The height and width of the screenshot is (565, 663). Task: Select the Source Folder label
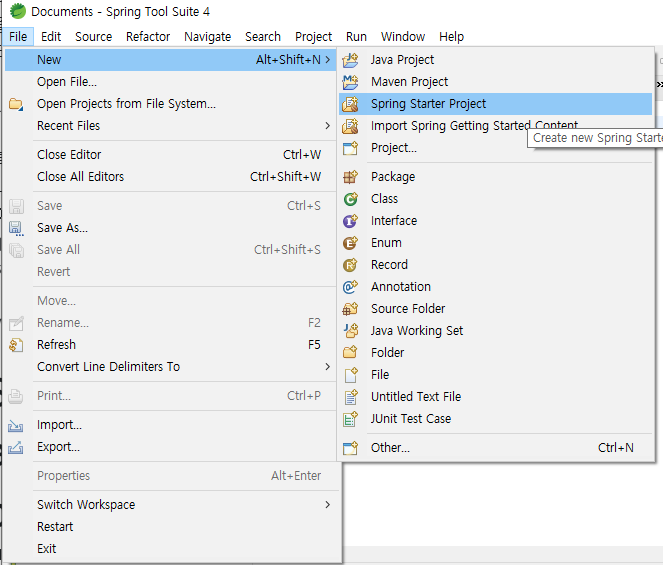pyautogui.click(x=408, y=309)
